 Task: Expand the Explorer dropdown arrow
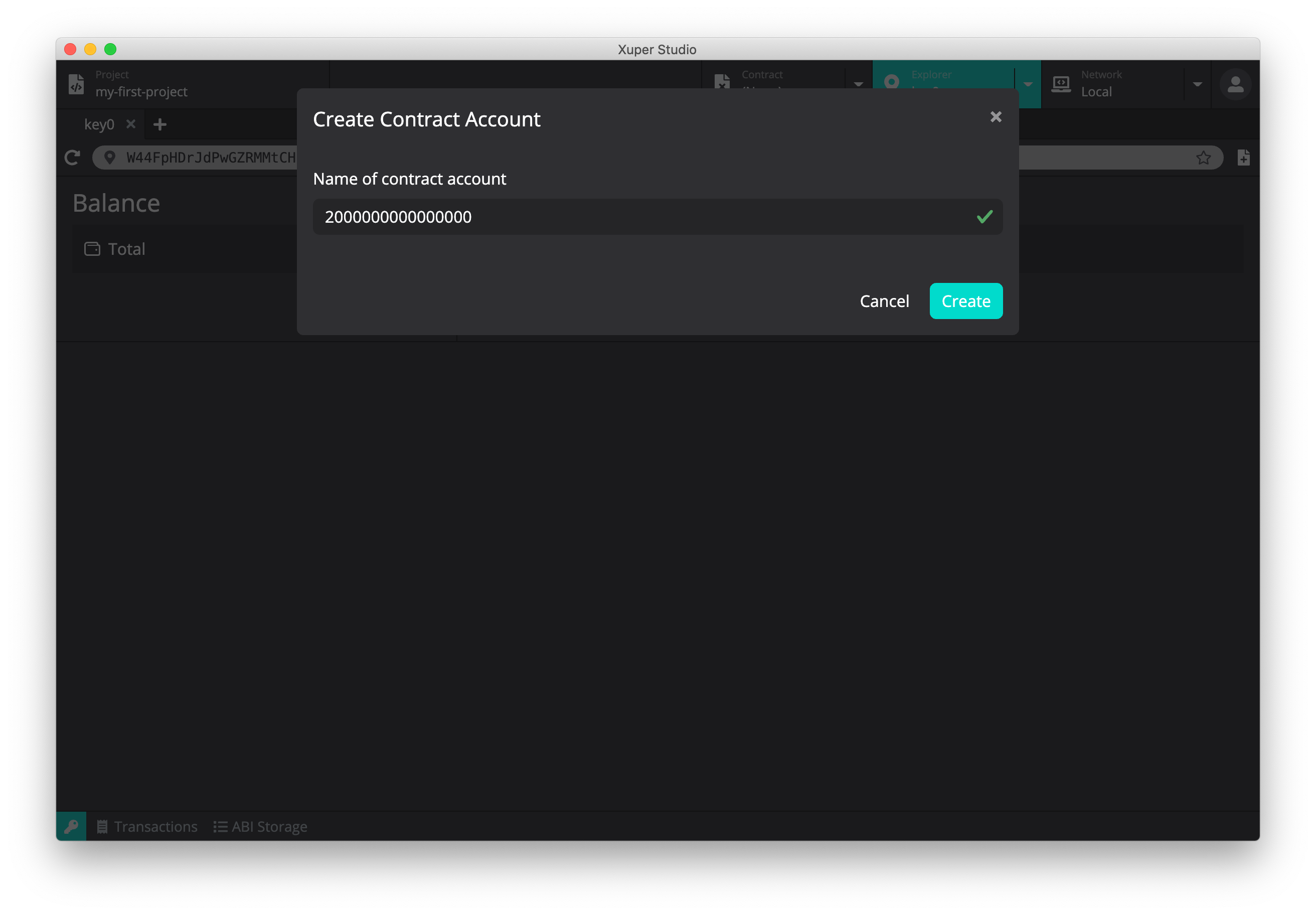coord(1028,84)
